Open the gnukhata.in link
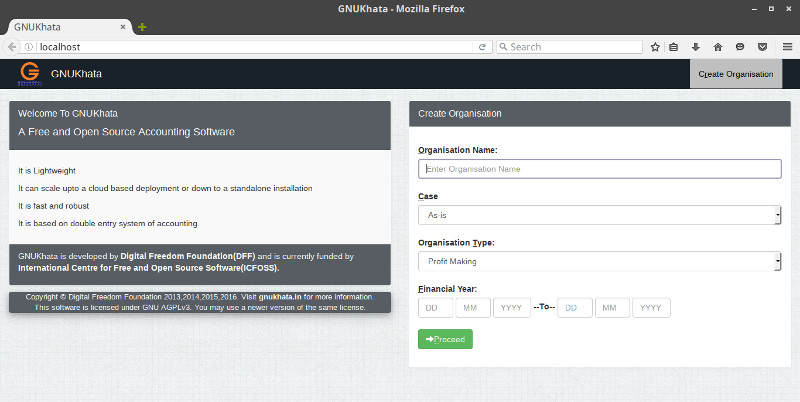The width and height of the screenshot is (800, 402). [x=280, y=297]
